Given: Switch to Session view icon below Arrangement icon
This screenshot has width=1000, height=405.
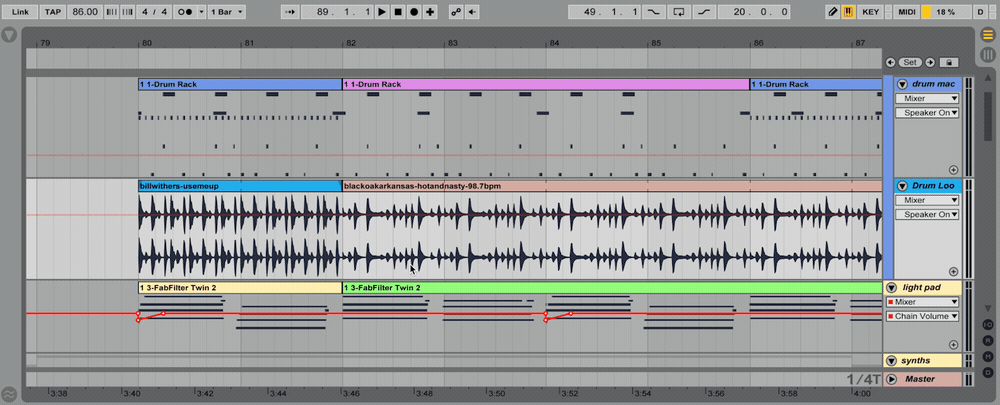Looking at the screenshot, I should (987, 54).
